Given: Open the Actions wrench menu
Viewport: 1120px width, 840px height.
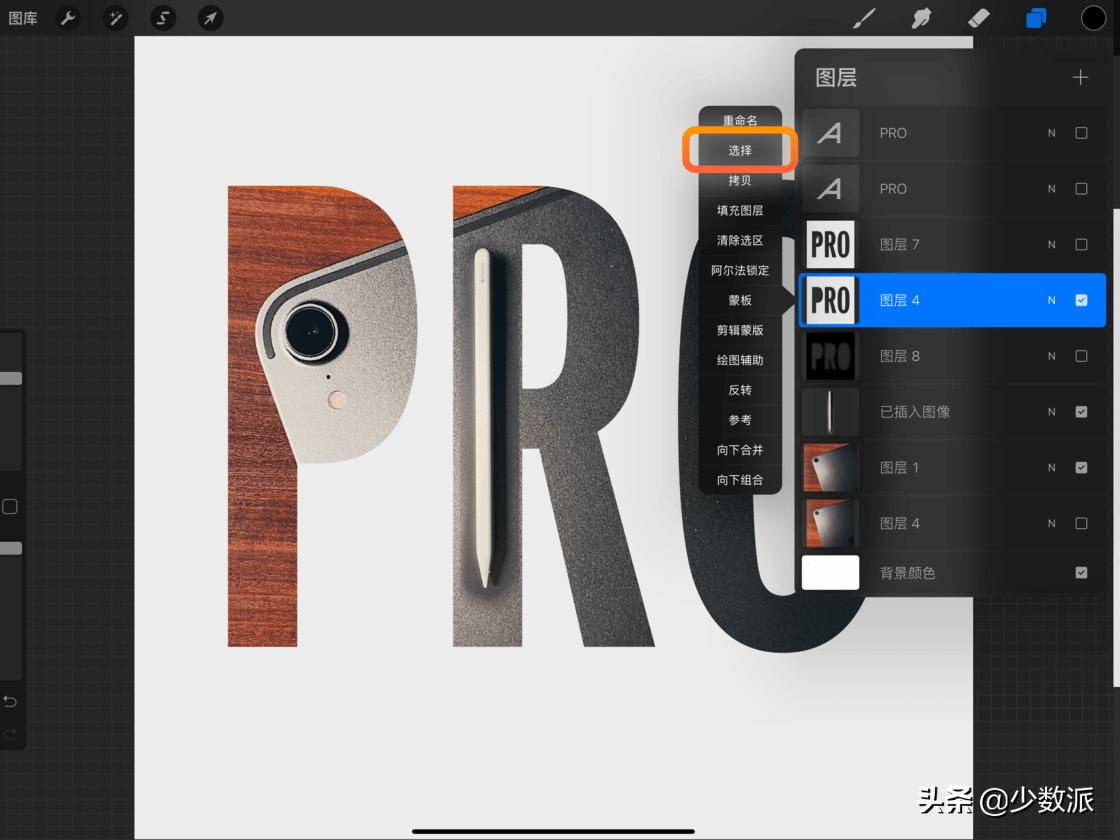Looking at the screenshot, I should [68, 18].
